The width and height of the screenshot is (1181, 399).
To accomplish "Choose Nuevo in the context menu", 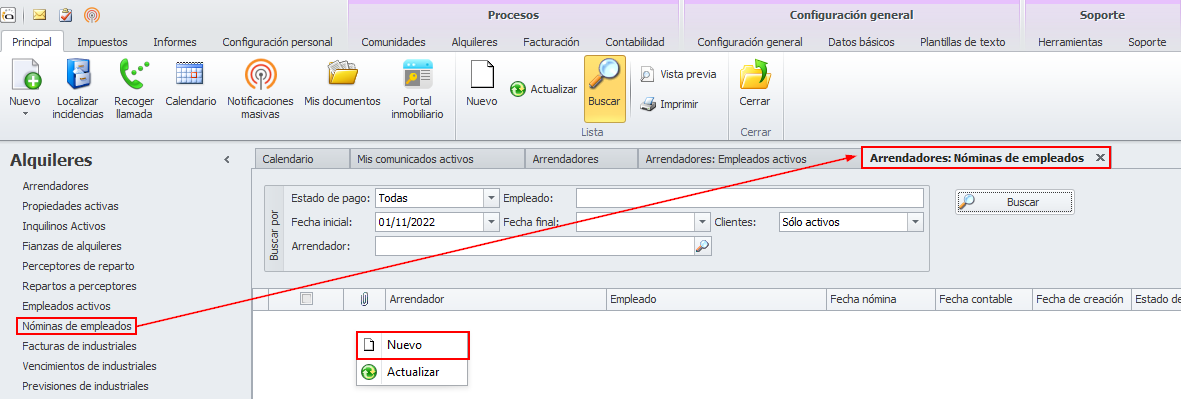I will click(x=413, y=345).
